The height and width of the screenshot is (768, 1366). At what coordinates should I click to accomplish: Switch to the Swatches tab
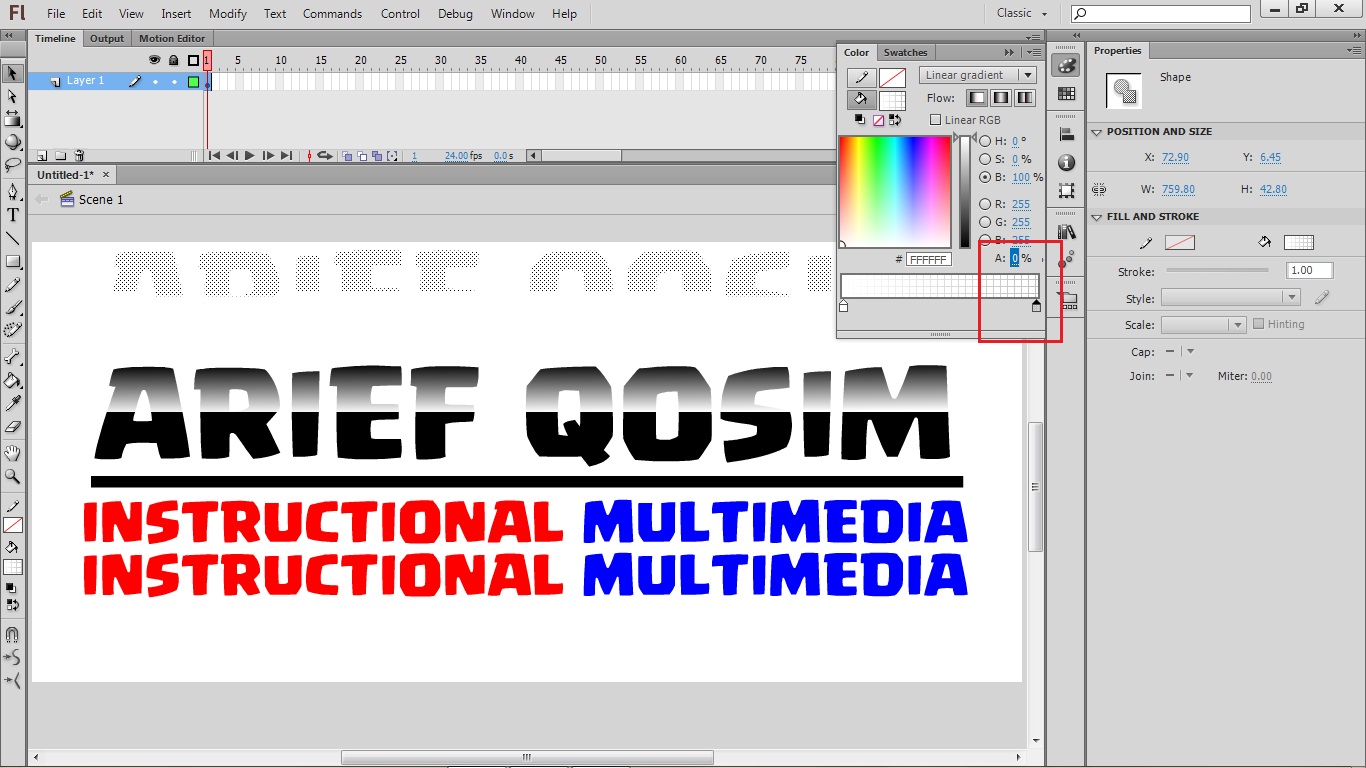[905, 53]
